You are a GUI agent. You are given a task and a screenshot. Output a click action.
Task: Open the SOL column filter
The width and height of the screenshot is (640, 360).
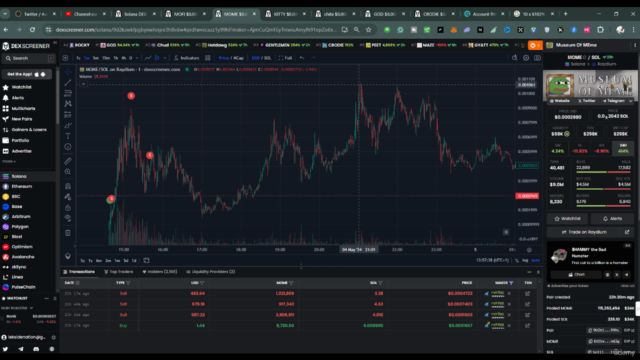[x=380, y=283]
